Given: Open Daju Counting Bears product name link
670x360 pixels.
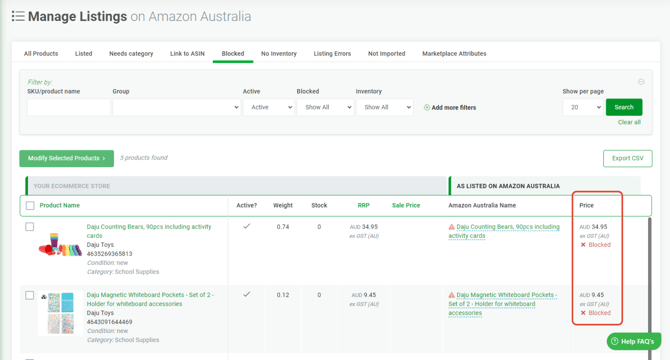Looking at the screenshot, I should (x=149, y=231).
